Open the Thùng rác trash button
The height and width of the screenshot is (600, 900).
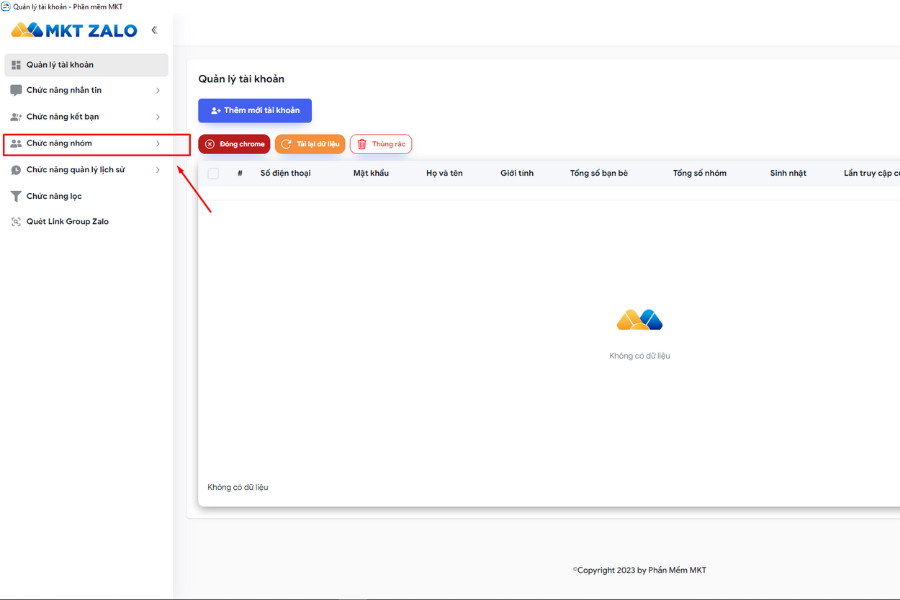tap(381, 144)
